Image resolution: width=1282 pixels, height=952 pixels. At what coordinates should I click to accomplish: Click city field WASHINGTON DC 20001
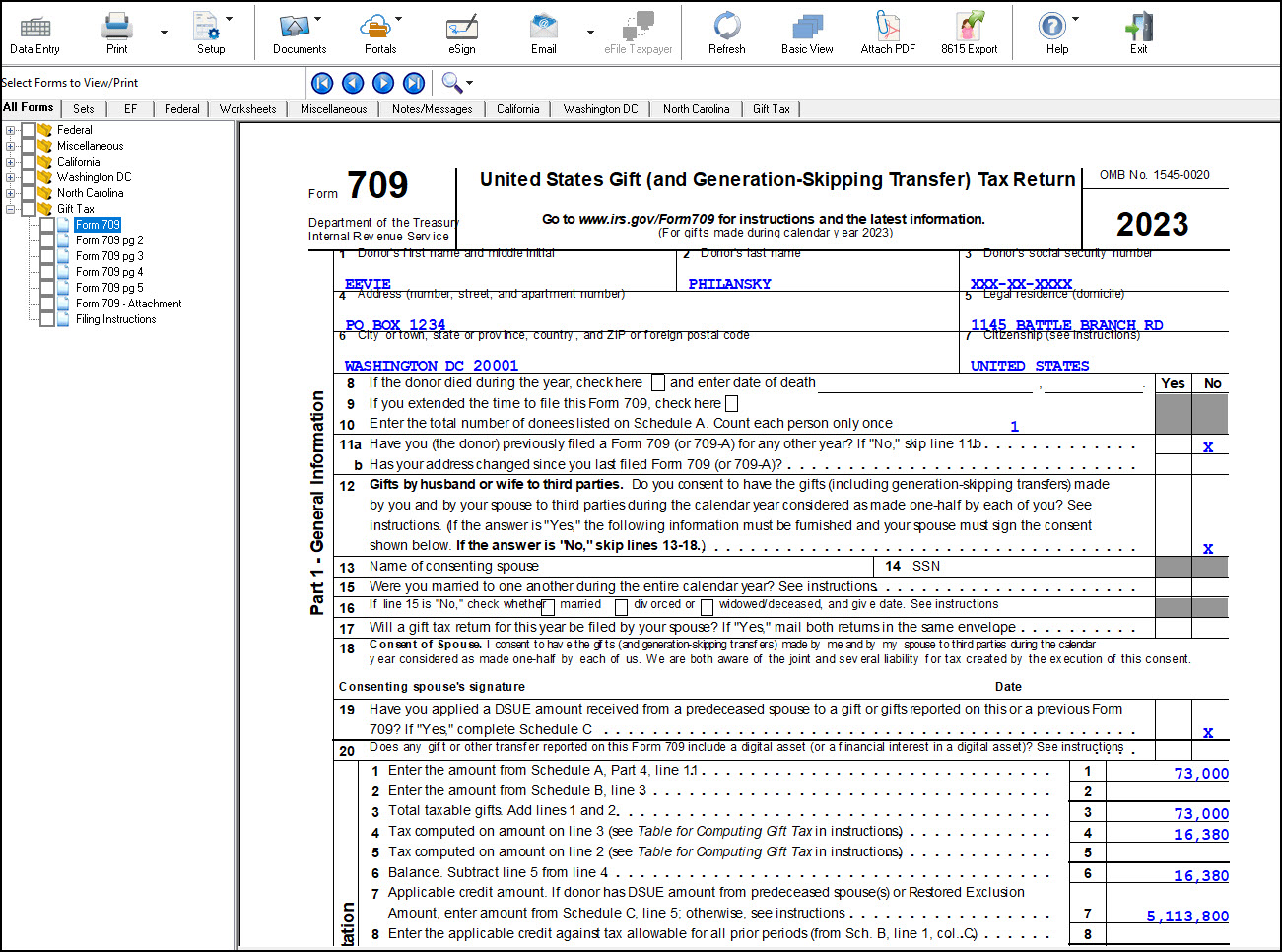(431, 366)
